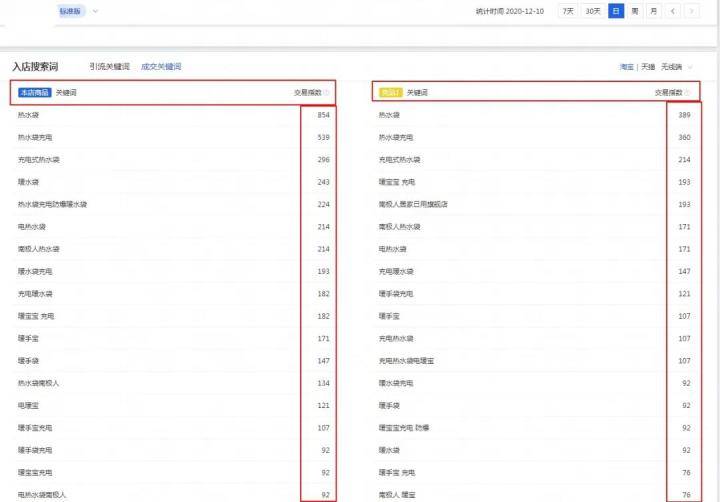The image size is (720, 502).
Task: Click the yellow 竞品1 tag
Action: pyautogui.click(x=390, y=92)
